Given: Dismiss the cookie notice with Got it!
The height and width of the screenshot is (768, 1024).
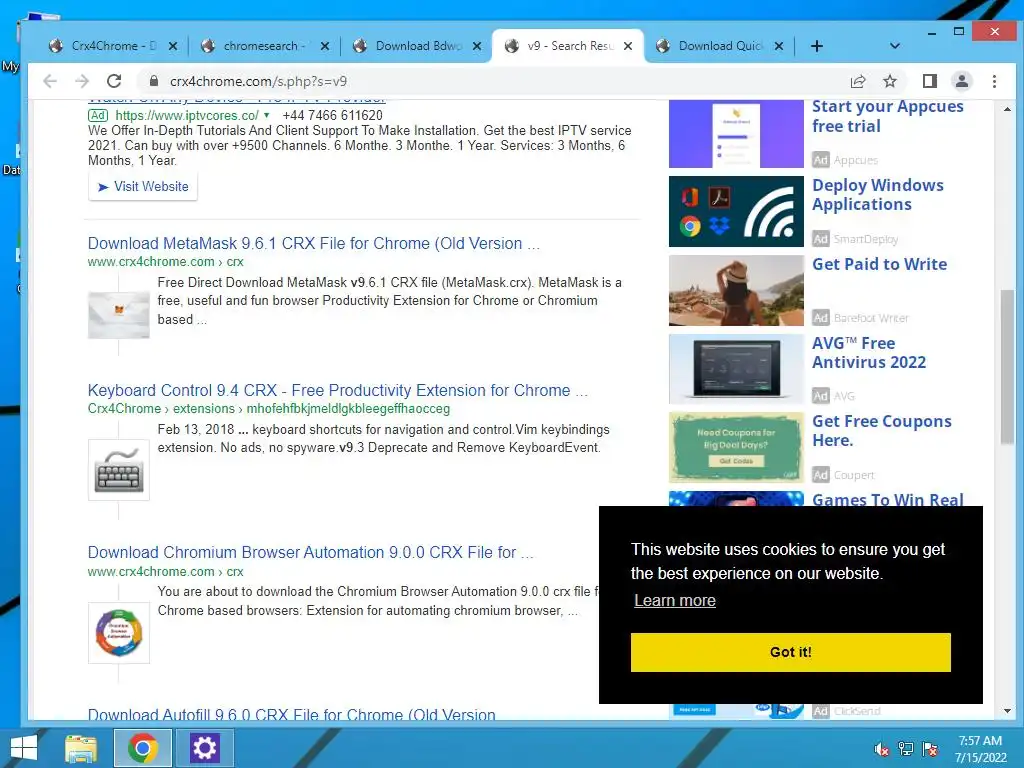Looking at the screenshot, I should point(790,652).
